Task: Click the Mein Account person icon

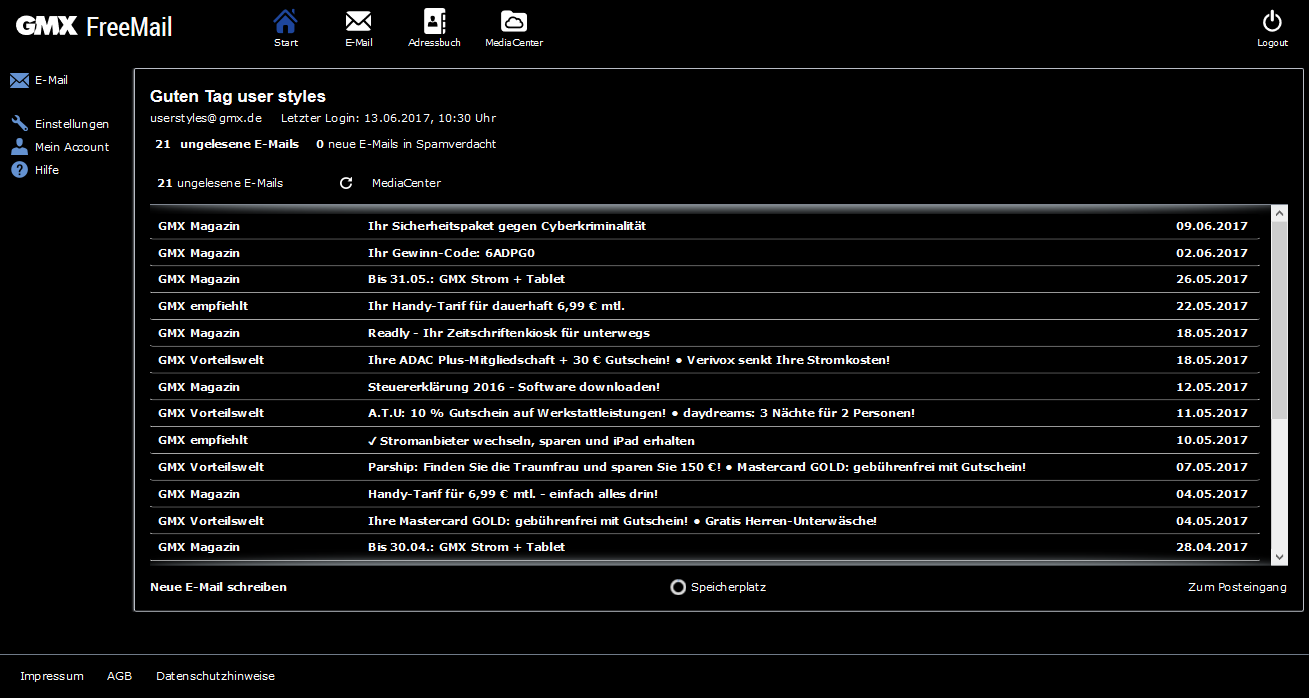Action: coord(19,147)
